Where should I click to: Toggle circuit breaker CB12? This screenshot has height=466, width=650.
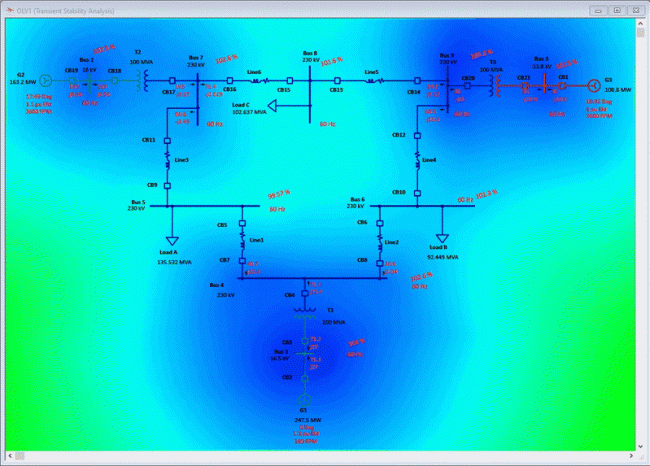[x=417, y=135]
